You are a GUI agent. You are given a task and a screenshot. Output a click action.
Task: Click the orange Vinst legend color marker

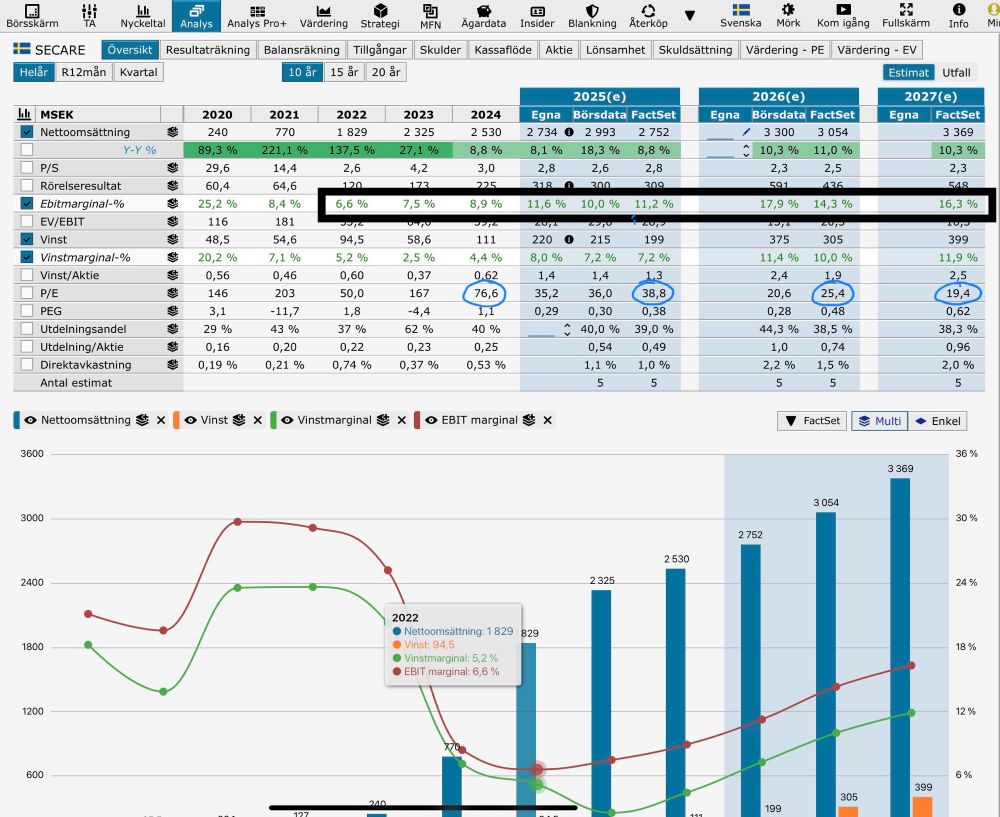tap(176, 420)
